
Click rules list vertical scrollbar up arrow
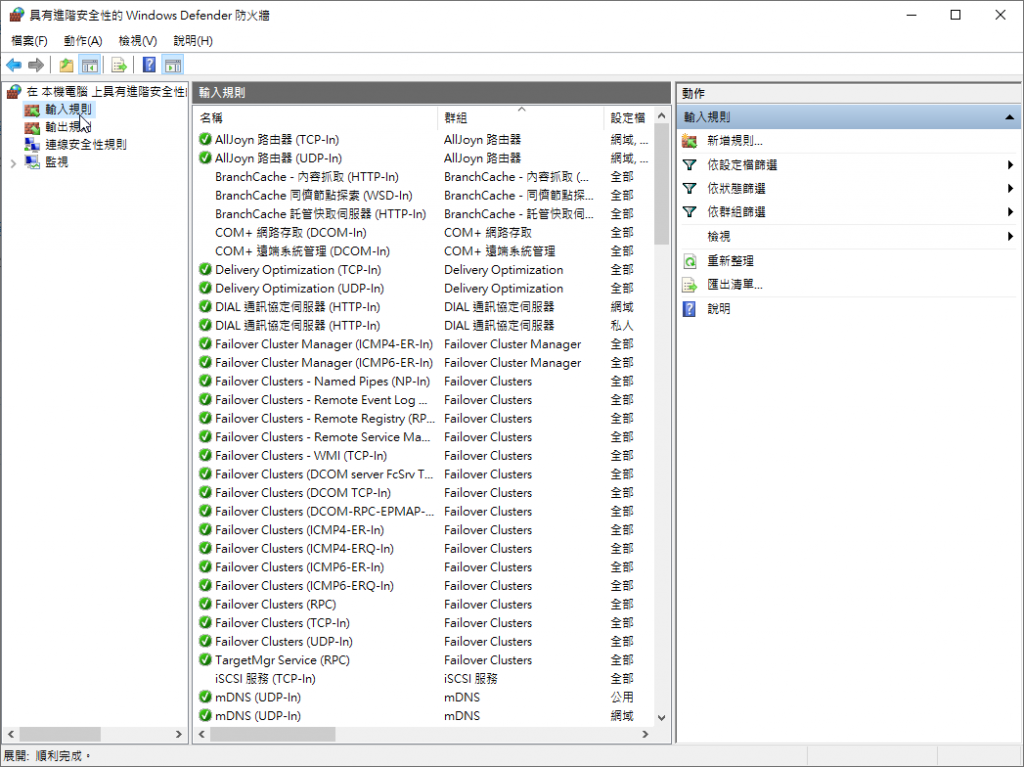(662, 116)
